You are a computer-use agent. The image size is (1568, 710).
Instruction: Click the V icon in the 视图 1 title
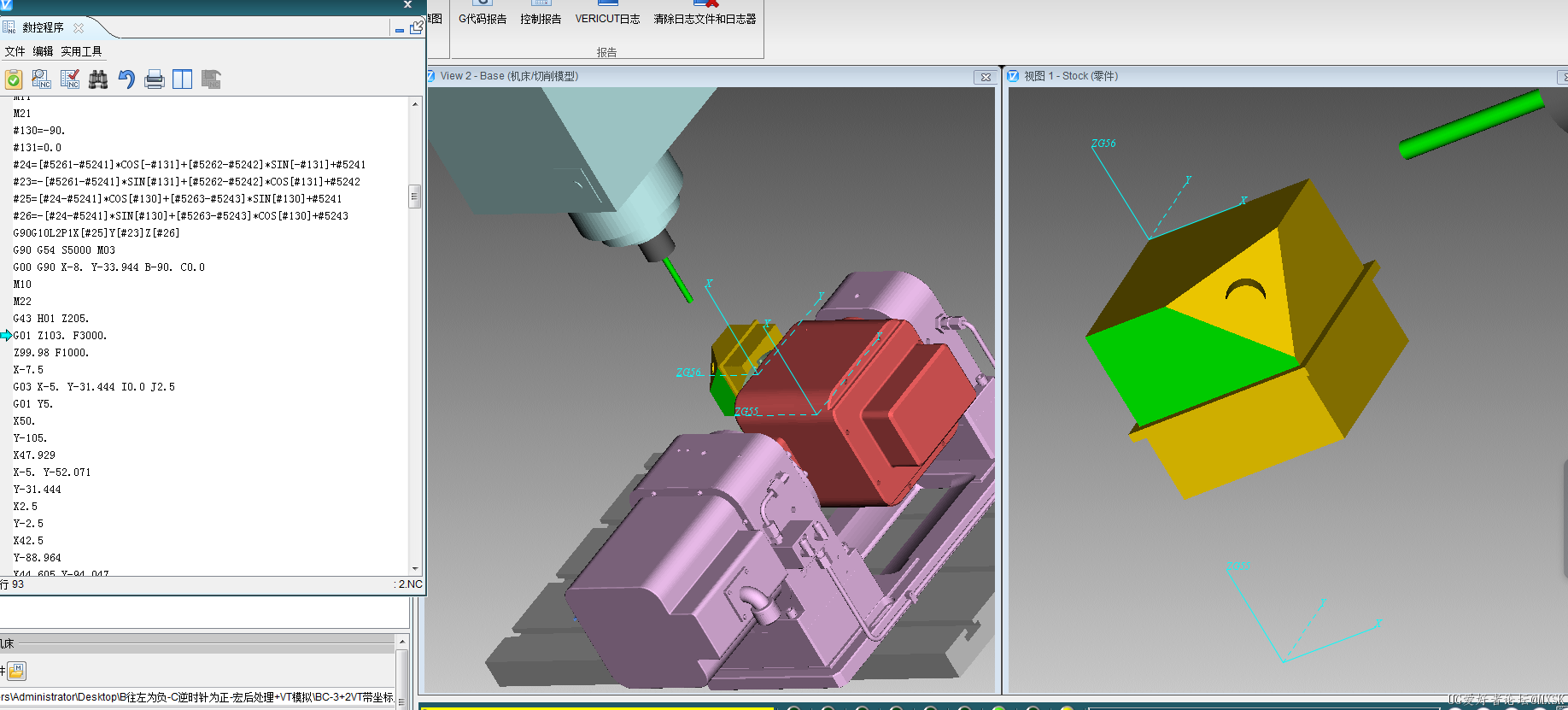(1013, 76)
